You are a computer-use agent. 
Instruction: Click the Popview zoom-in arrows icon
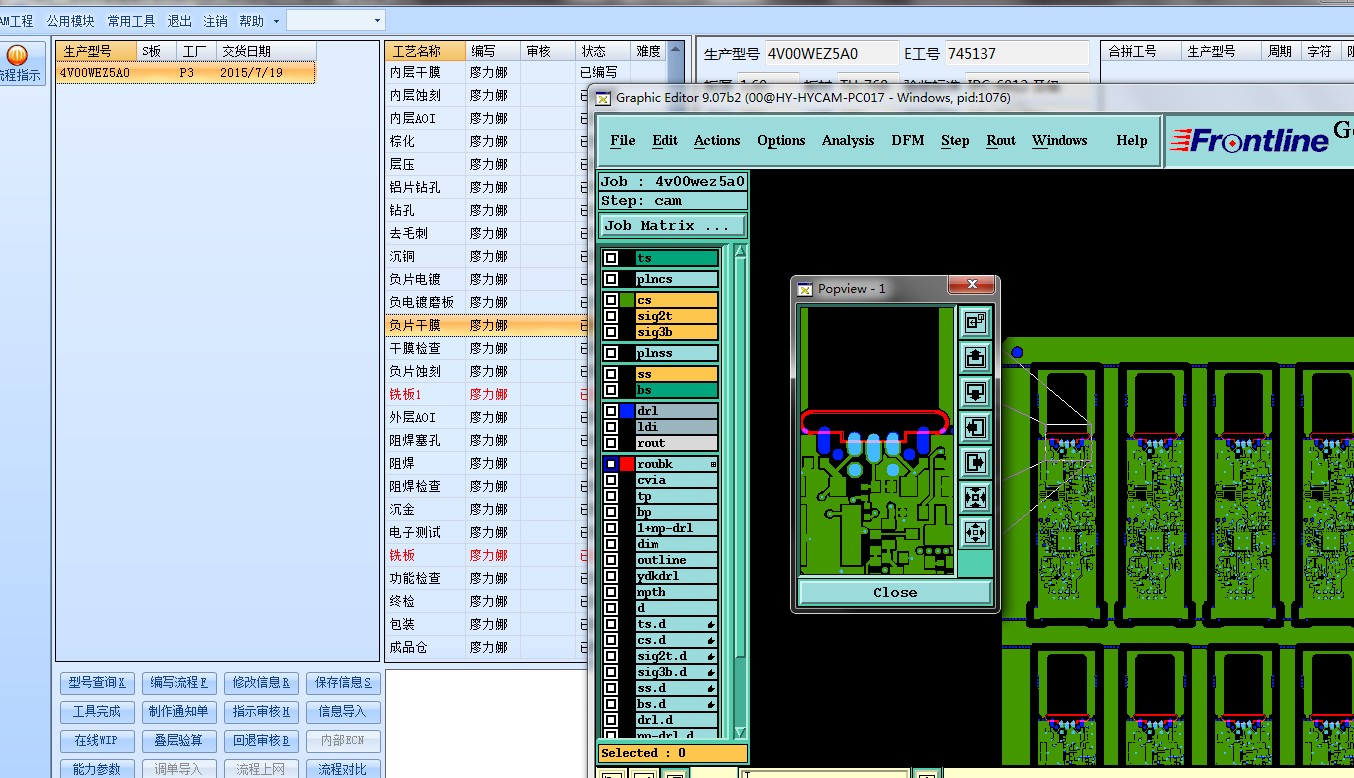click(x=975, y=497)
